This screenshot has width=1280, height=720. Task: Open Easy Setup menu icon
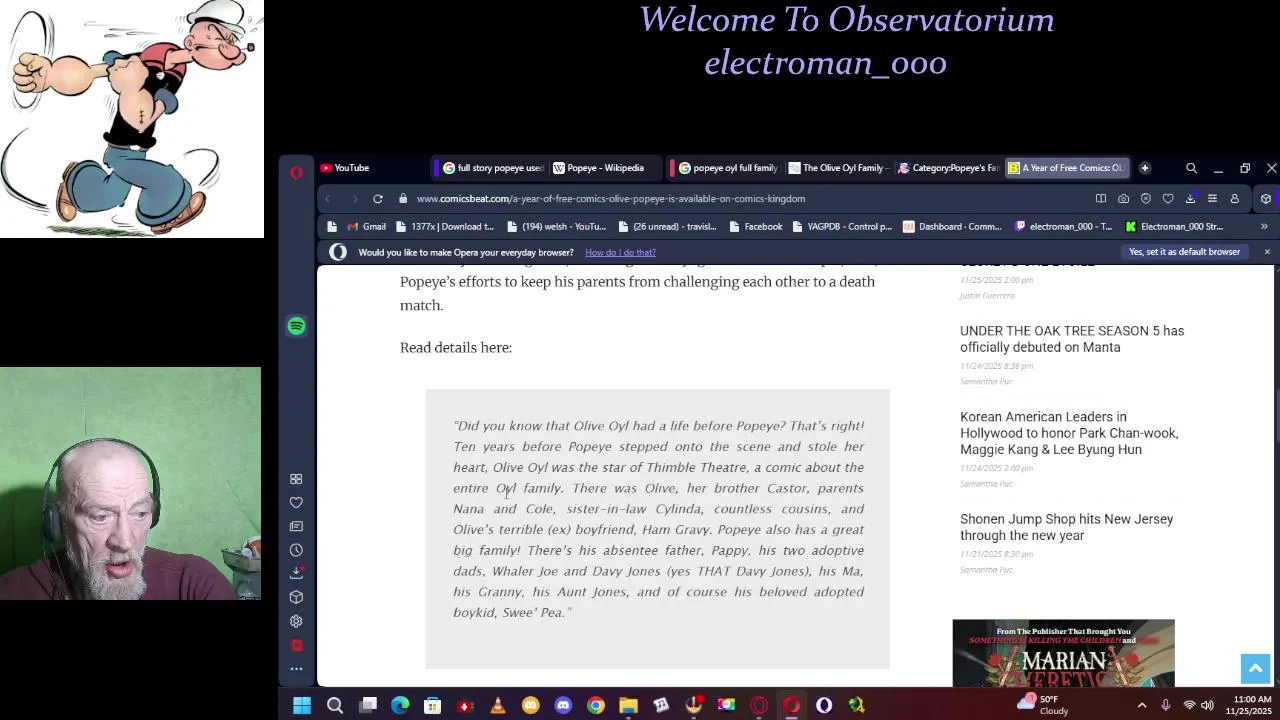click(x=1212, y=199)
